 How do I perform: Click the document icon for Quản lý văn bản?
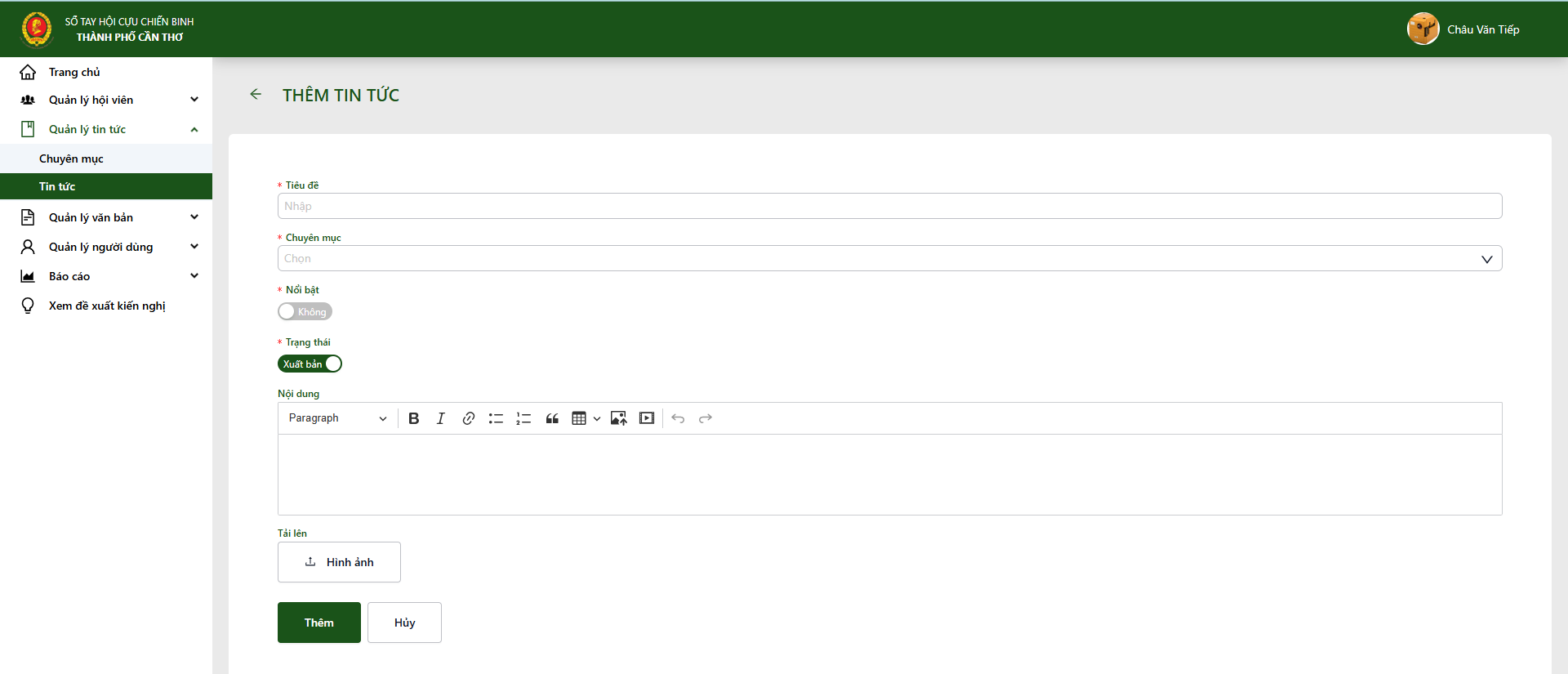28,217
